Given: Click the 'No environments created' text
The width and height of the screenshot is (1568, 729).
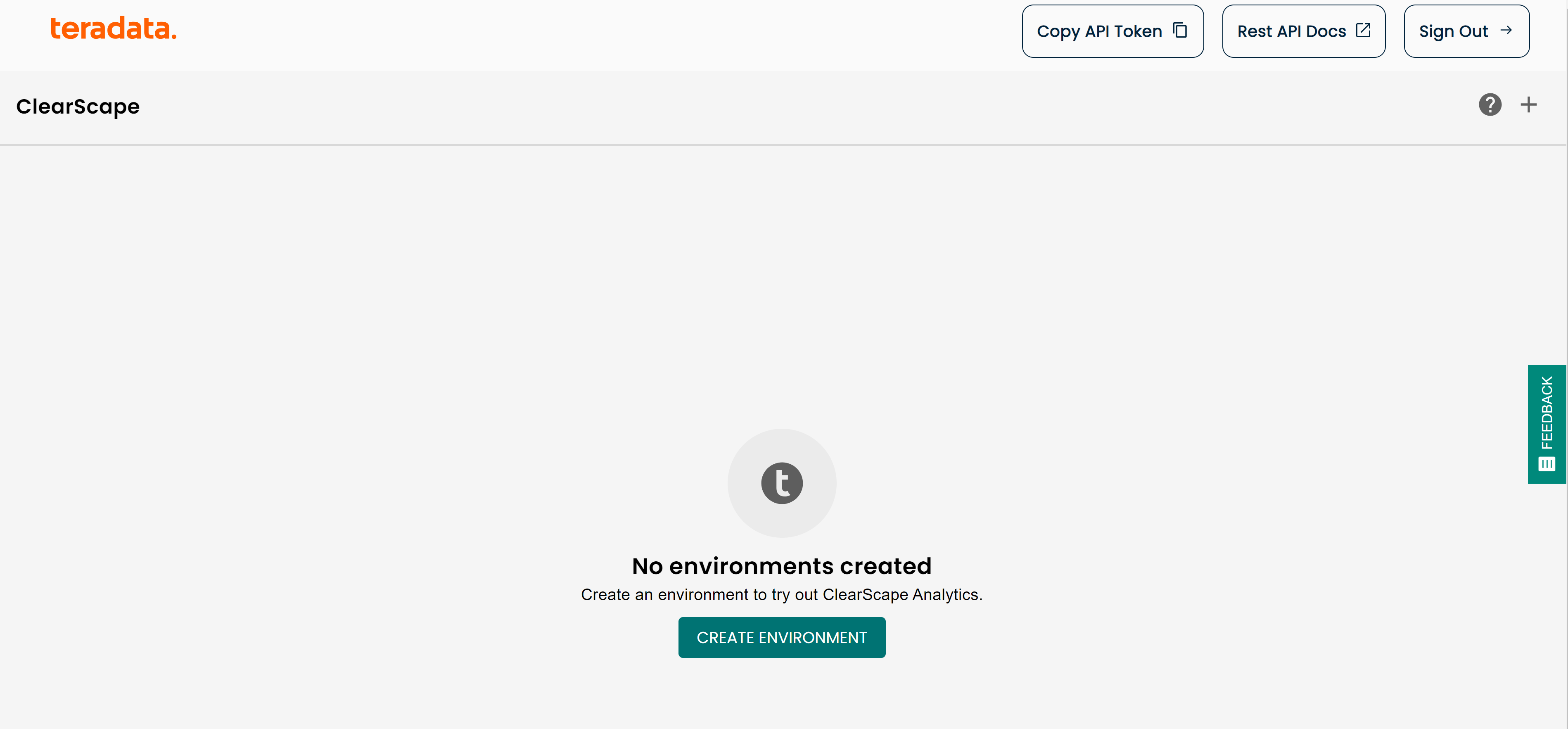Looking at the screenshot, I should coord(782,566).
